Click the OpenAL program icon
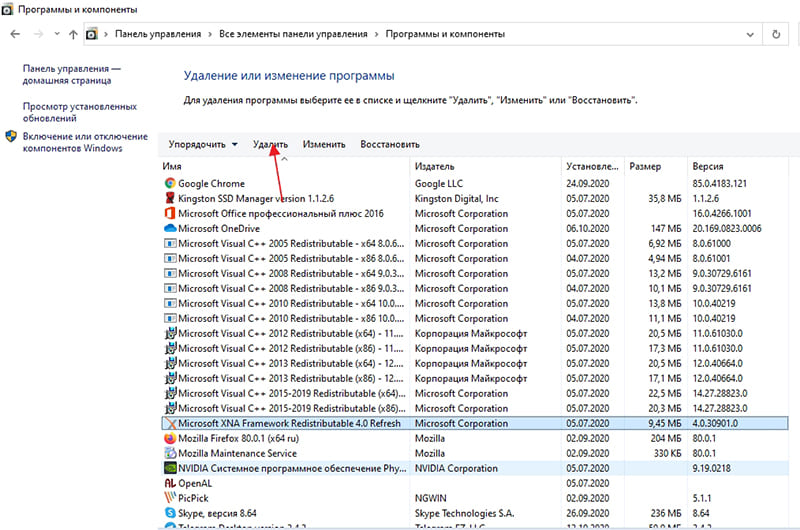 point(170,483)
